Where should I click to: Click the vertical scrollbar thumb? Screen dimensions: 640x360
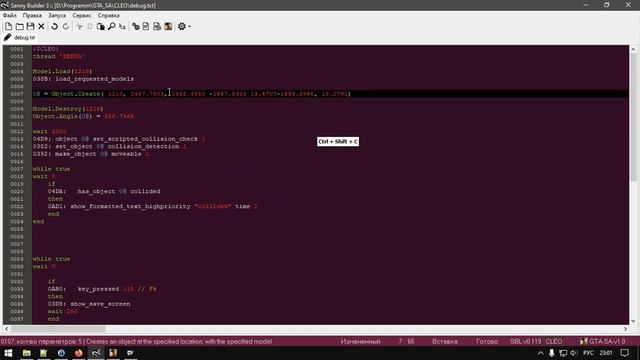point(633,117)
